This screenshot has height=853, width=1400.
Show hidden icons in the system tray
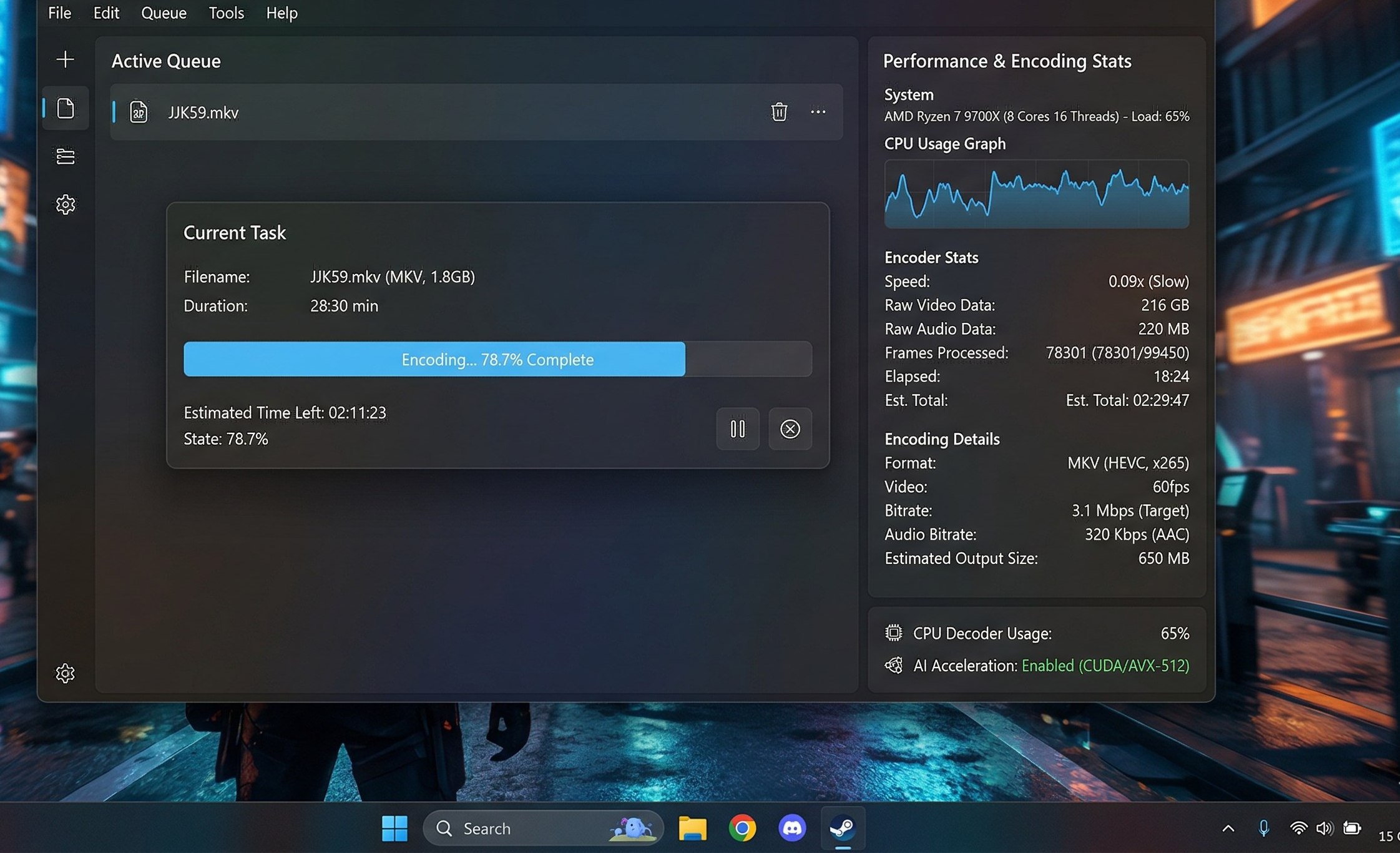[x=1228, y=829]
